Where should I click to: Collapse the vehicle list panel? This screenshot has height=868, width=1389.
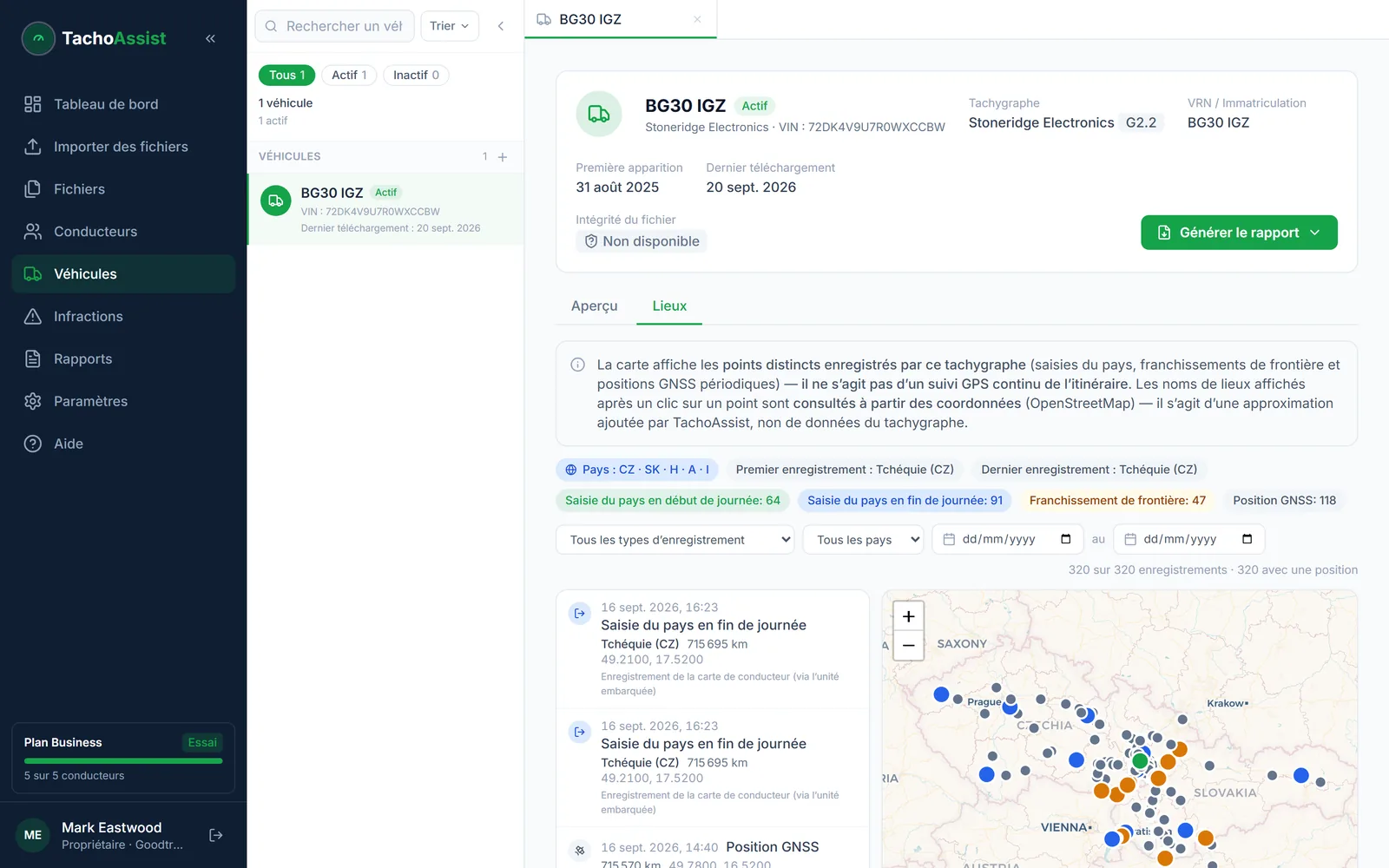[501, 26]
